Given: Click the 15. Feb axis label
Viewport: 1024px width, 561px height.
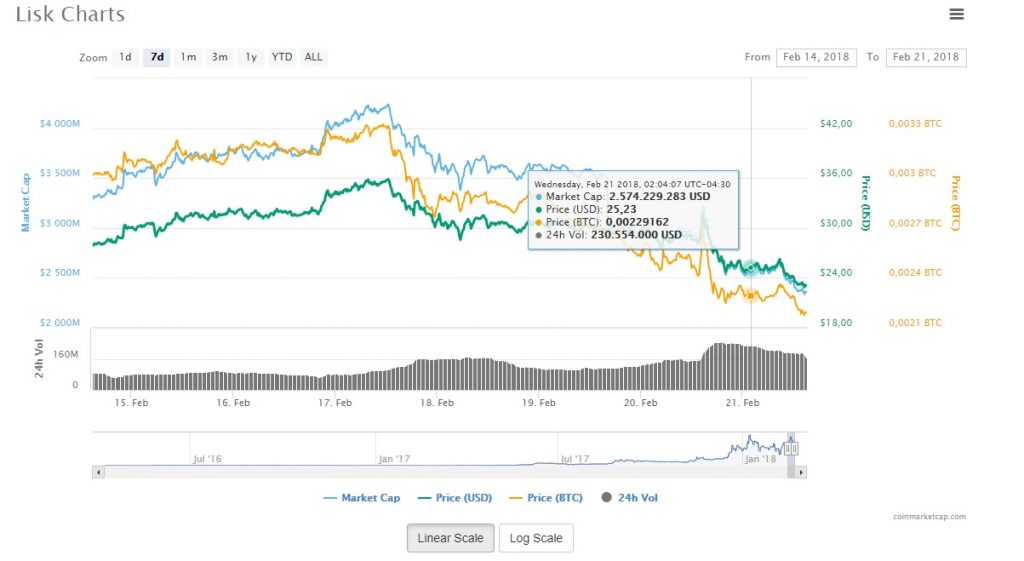Looking at the screenshot, I should pyautogui.click(x=131, y=403).
